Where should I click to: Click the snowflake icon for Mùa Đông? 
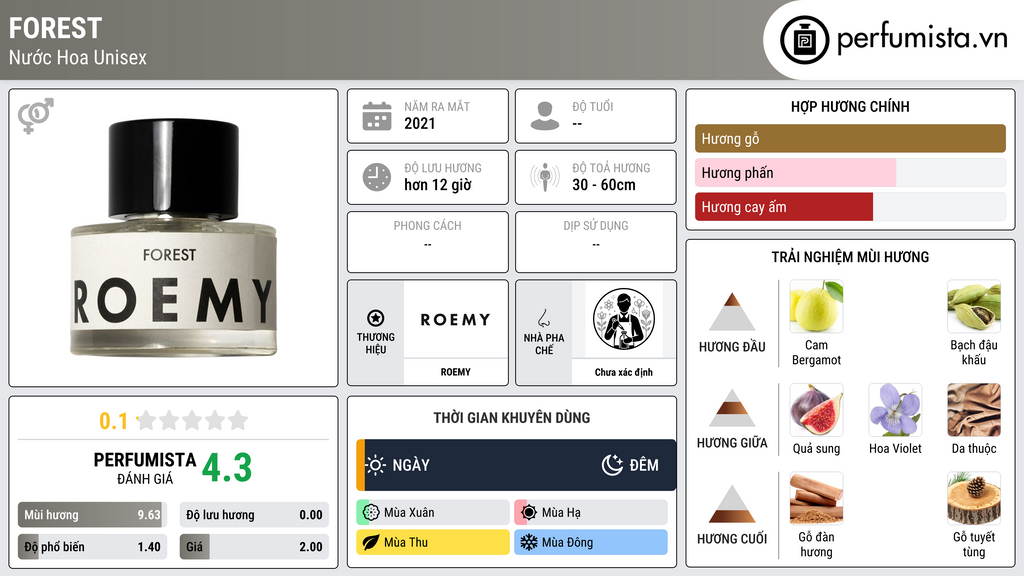[529, 543]
